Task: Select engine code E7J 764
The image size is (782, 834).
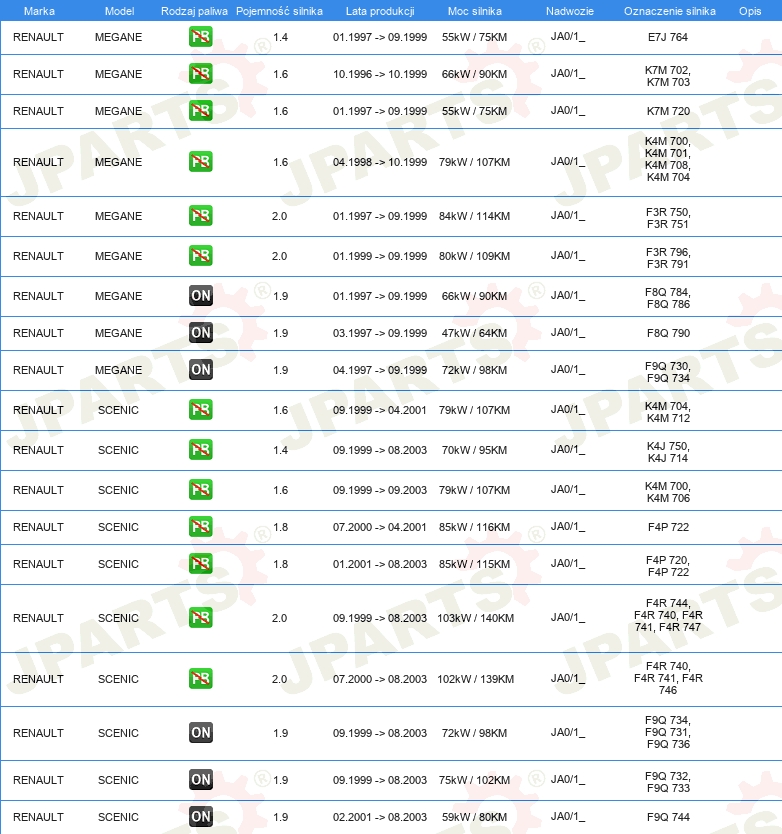Action: [668, 37]
